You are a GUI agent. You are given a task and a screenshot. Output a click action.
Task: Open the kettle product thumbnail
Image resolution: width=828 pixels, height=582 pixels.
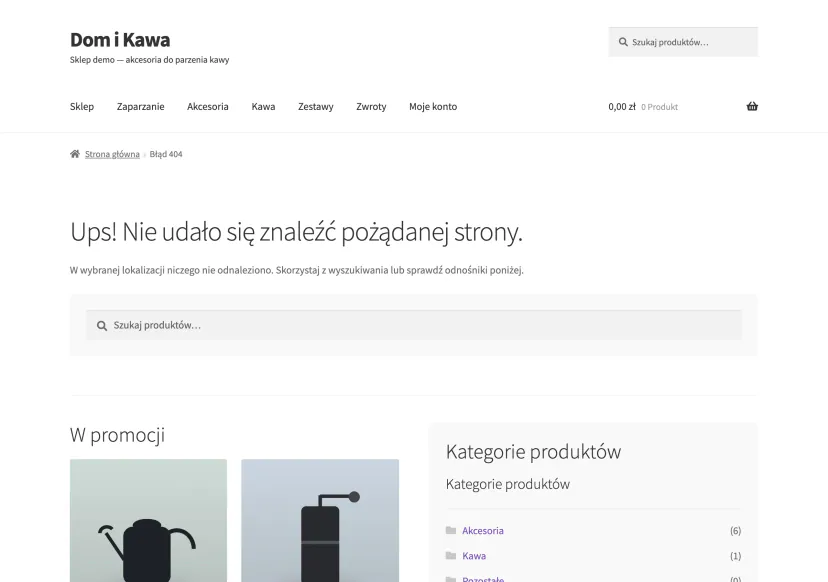click(x=148, y=520)
